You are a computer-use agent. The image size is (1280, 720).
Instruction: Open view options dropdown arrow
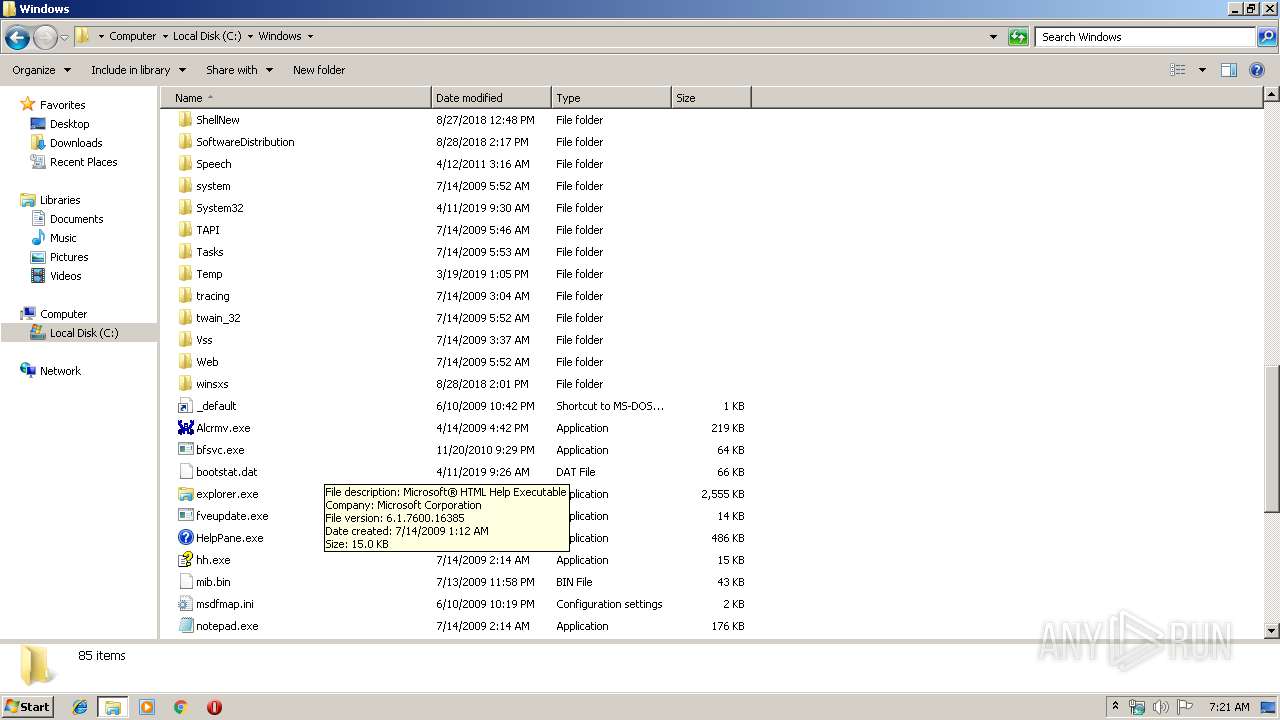click(1202, 70)
